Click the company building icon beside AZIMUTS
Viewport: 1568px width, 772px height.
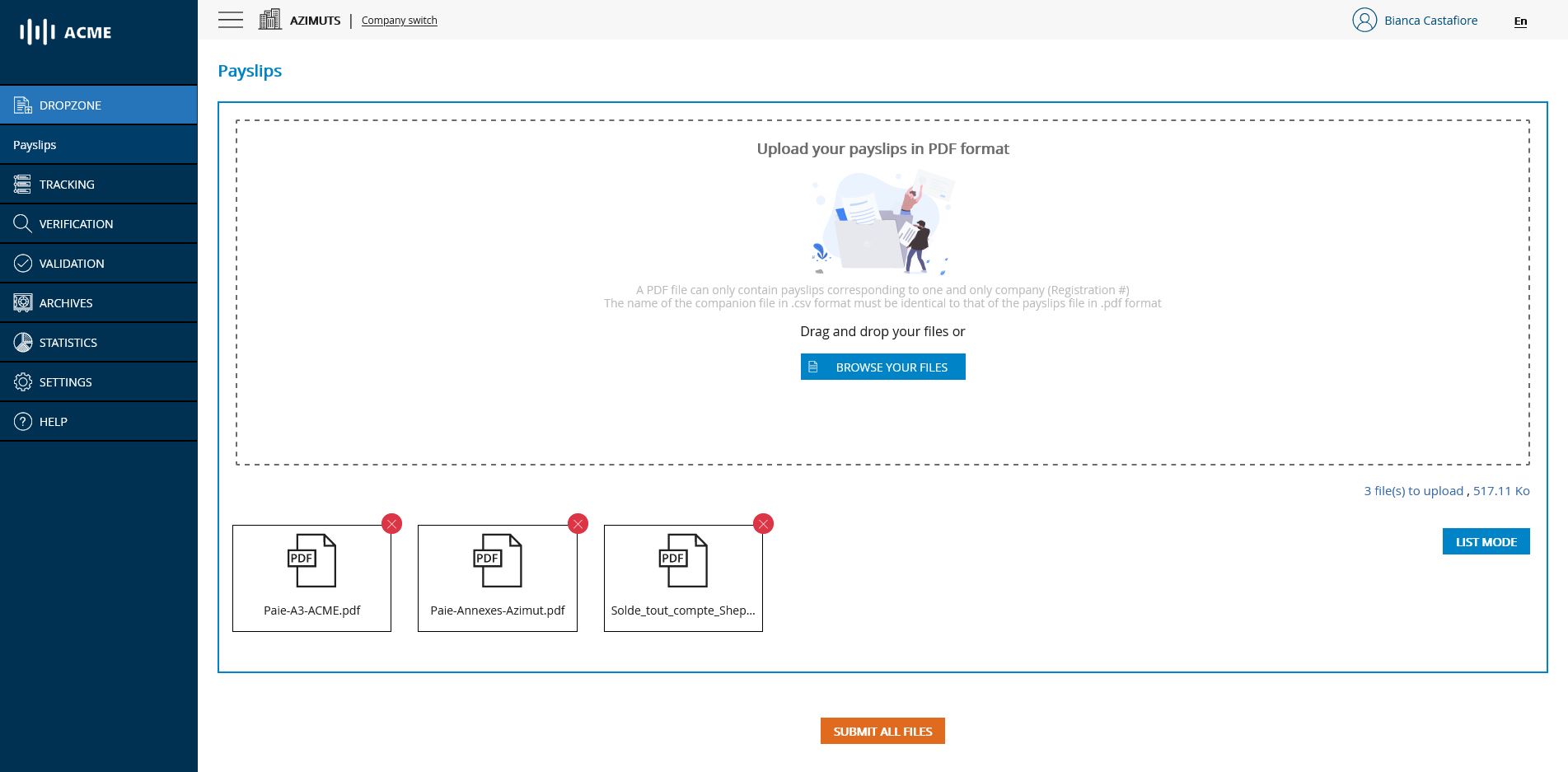(x=269, y=18)
